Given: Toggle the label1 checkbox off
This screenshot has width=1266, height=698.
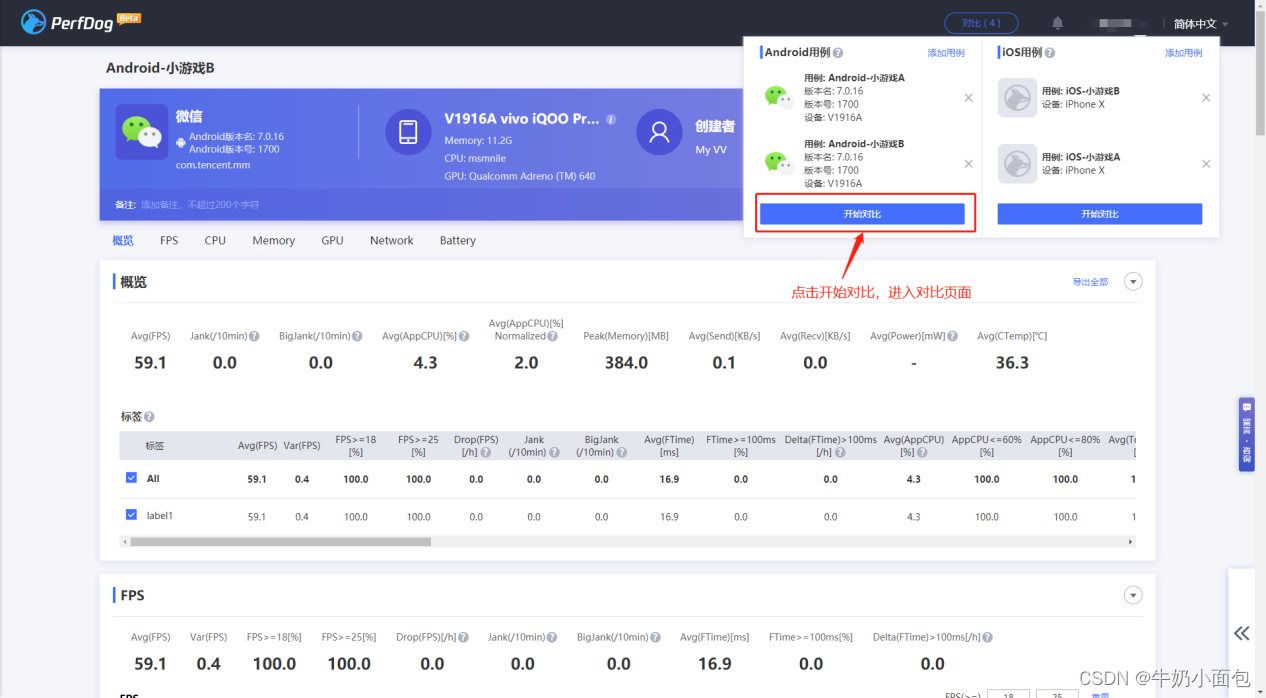Looking at the screenshot, I should tap(131, 515).
